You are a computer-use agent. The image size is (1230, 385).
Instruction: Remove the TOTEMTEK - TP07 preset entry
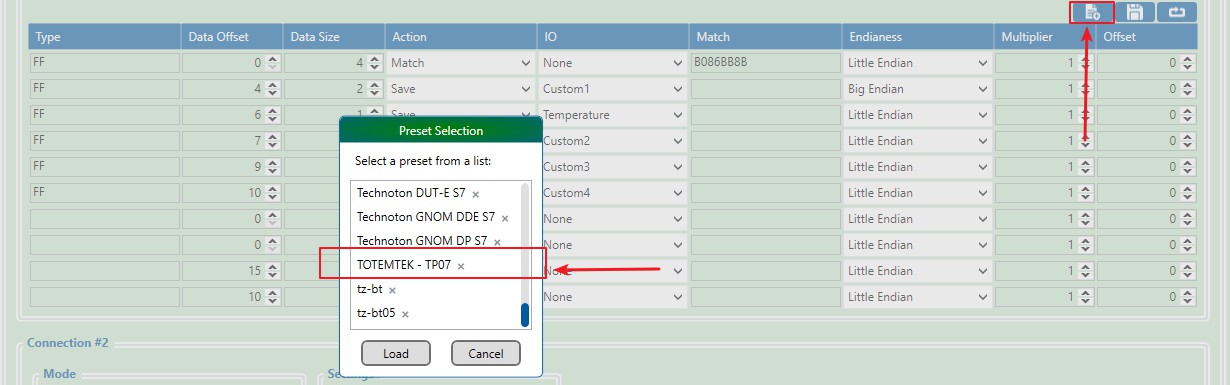pyautogui.click(x=461, y=266)
